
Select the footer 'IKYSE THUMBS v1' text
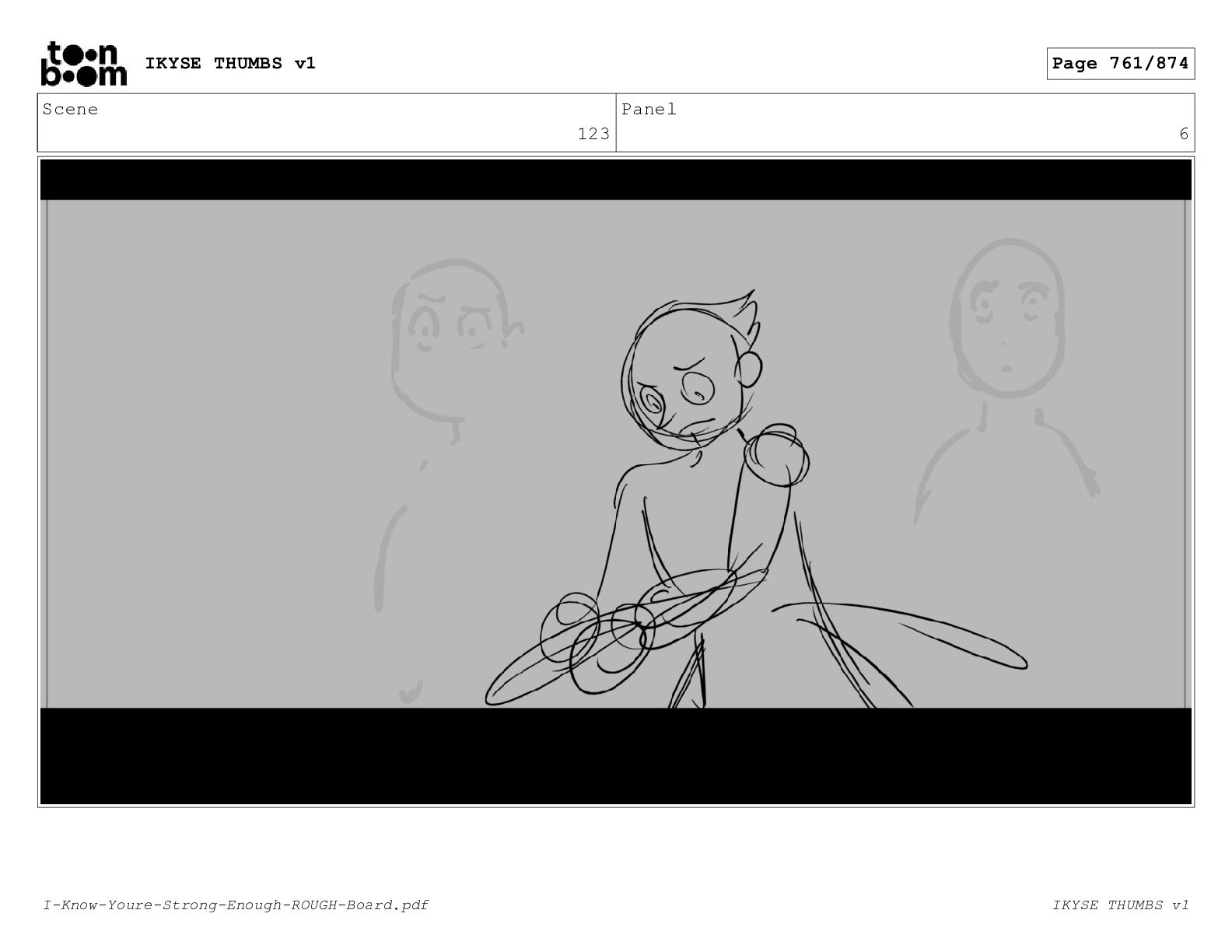click(x=1121, y=905)
